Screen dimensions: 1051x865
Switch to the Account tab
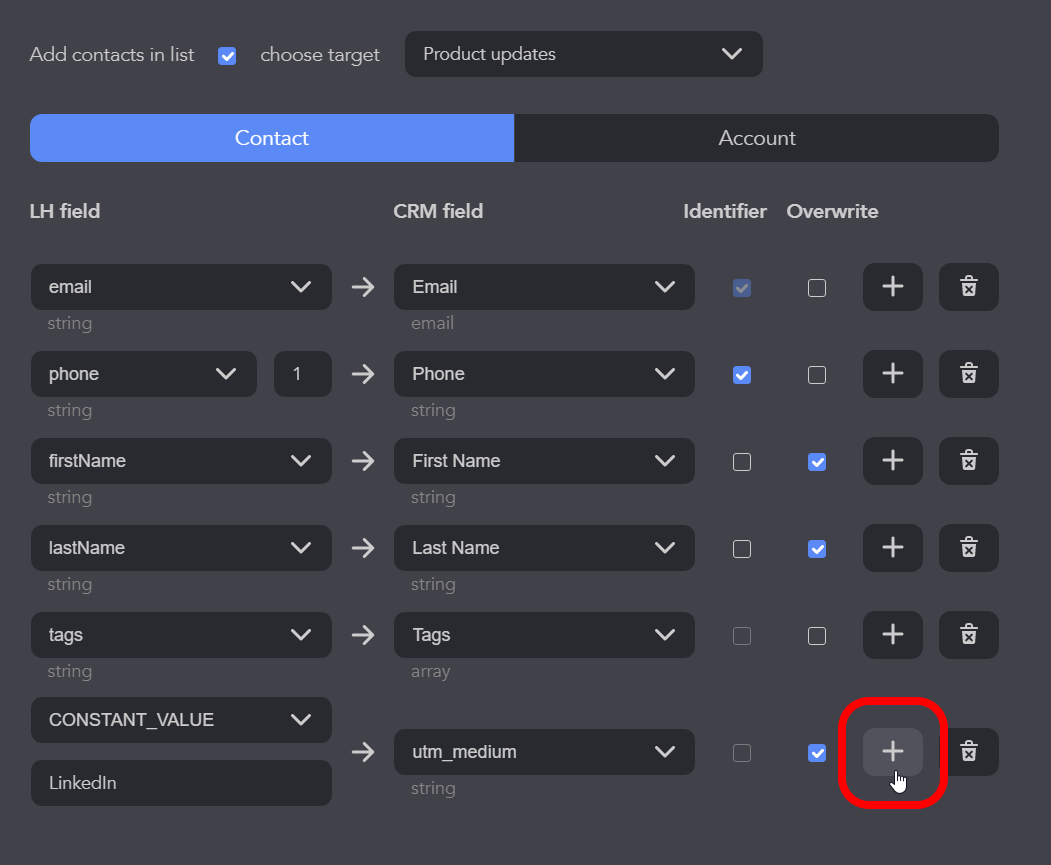pyautogui.click(x=756, y=138)
